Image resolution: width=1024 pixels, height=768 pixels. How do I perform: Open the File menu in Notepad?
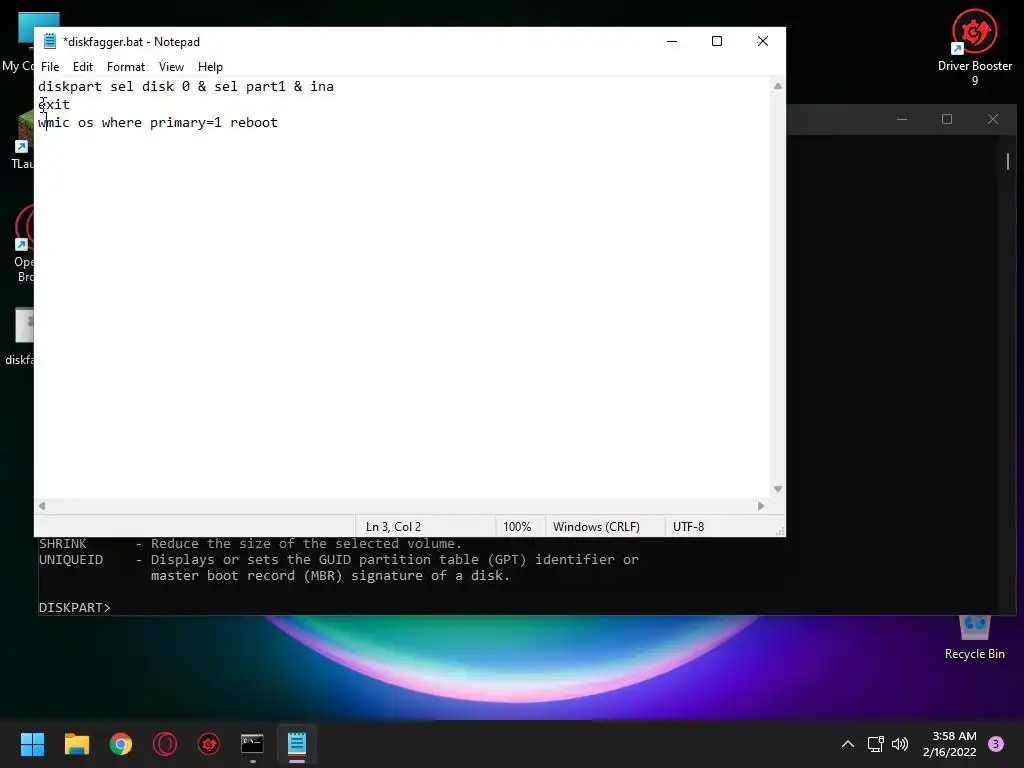coord(50,67)
